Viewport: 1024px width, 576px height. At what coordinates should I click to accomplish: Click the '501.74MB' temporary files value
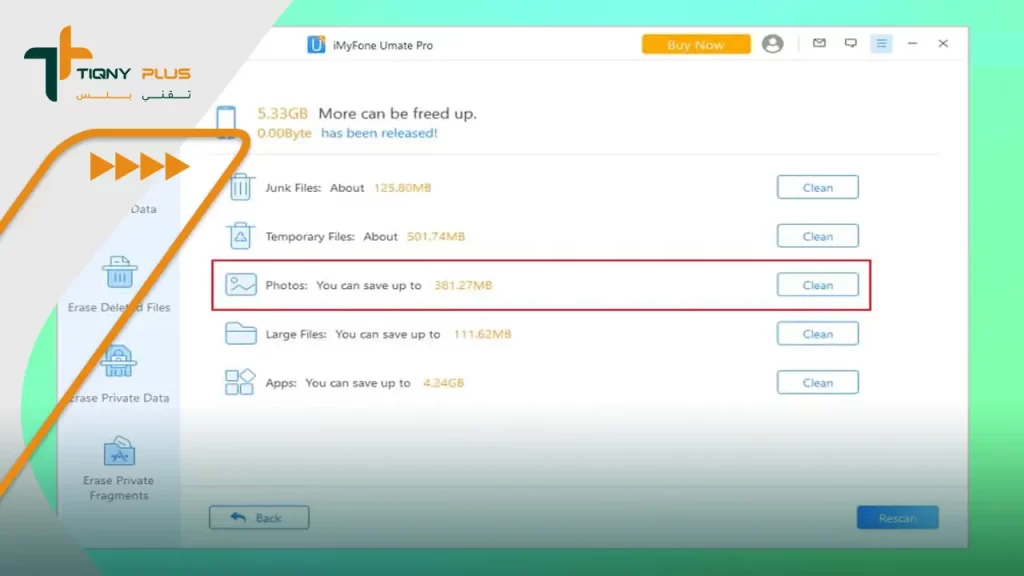[436, 236]
